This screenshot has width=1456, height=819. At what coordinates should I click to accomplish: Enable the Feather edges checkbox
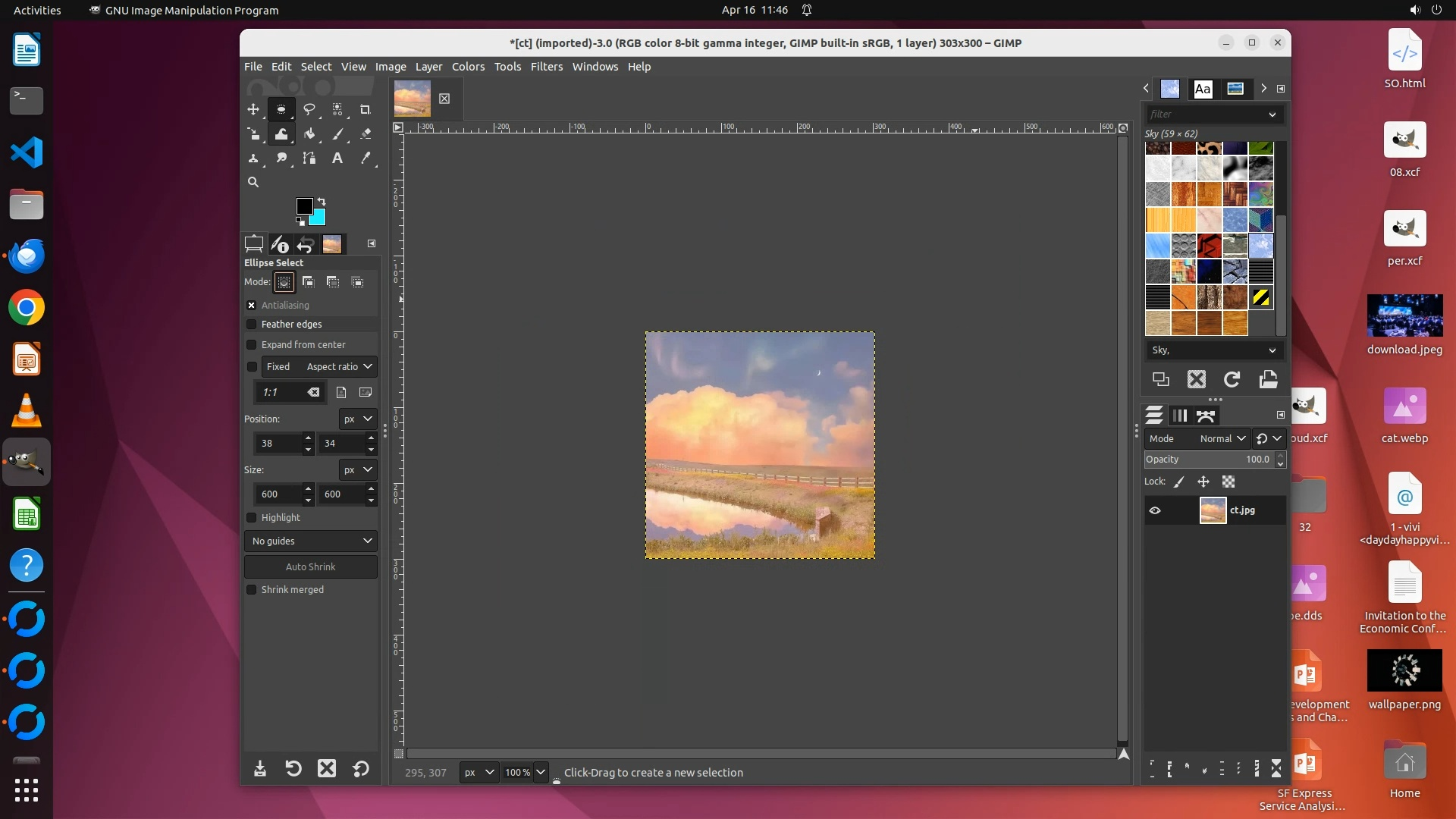pos(252,325)
